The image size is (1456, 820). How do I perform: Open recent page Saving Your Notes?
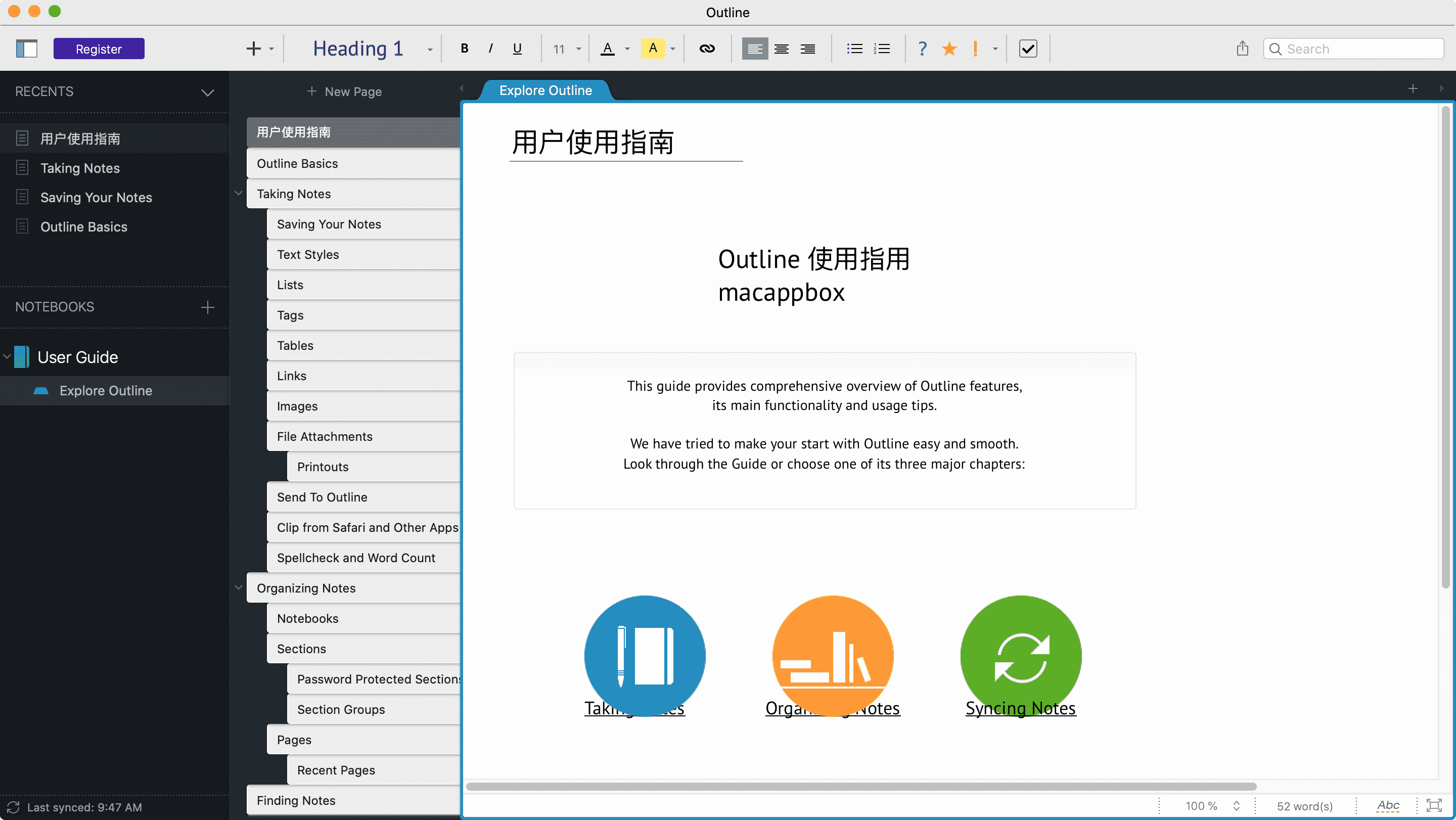[x=114, y=197]
